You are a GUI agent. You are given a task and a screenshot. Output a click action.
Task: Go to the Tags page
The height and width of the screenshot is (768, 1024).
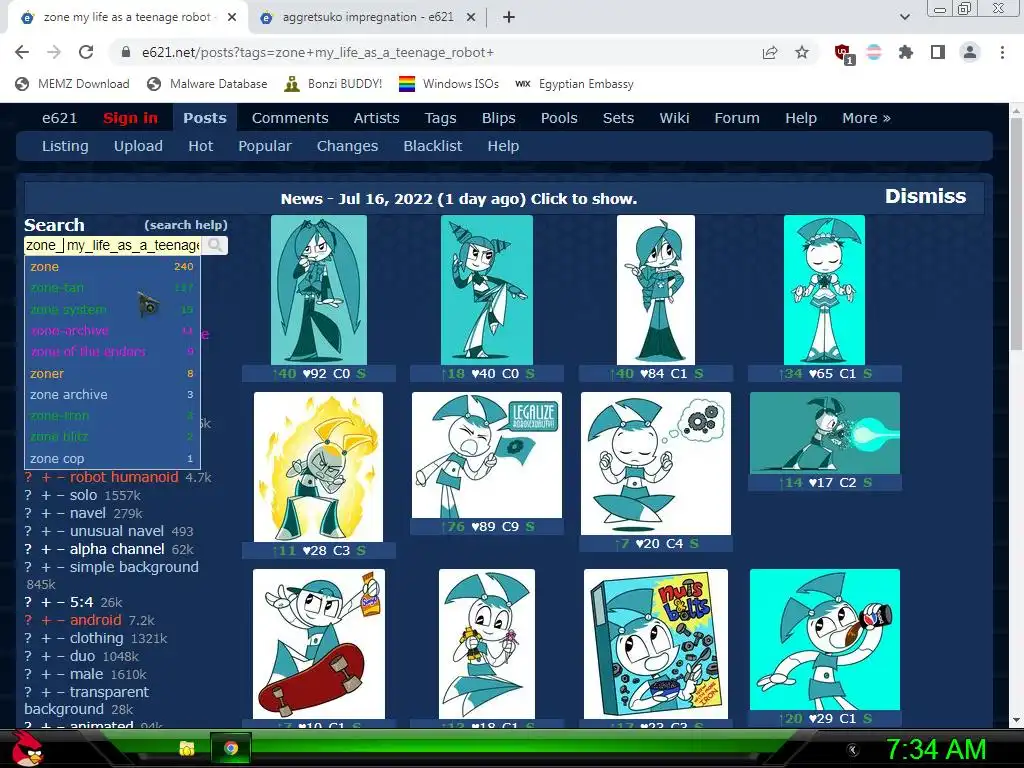click(440, 118)
